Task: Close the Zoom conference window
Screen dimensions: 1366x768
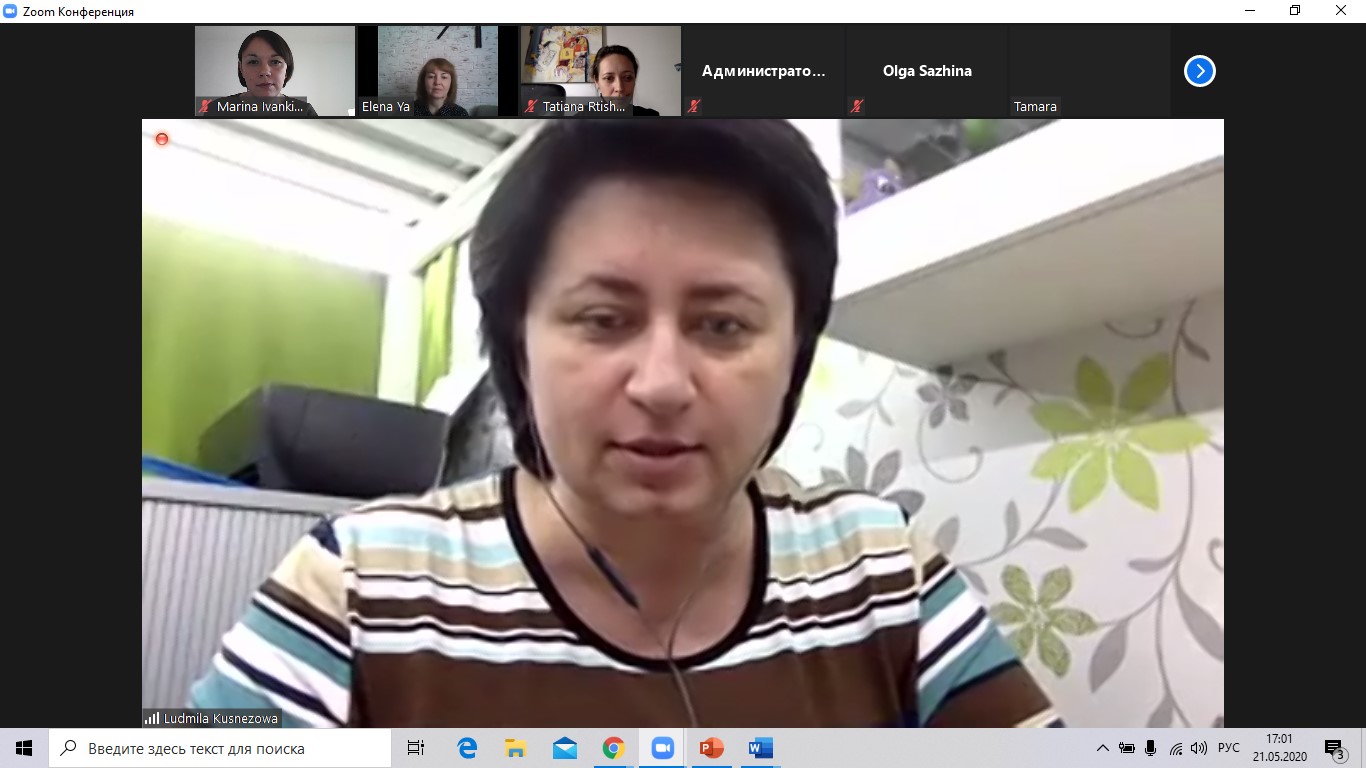Action: (1342, 11)
